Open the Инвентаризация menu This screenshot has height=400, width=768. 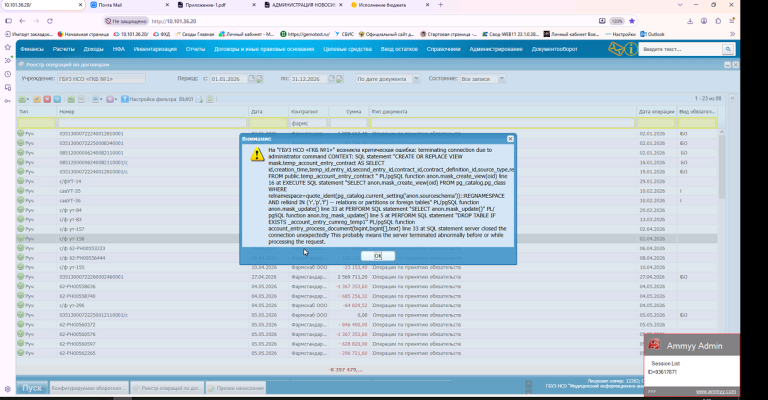(x=155, y=49)
